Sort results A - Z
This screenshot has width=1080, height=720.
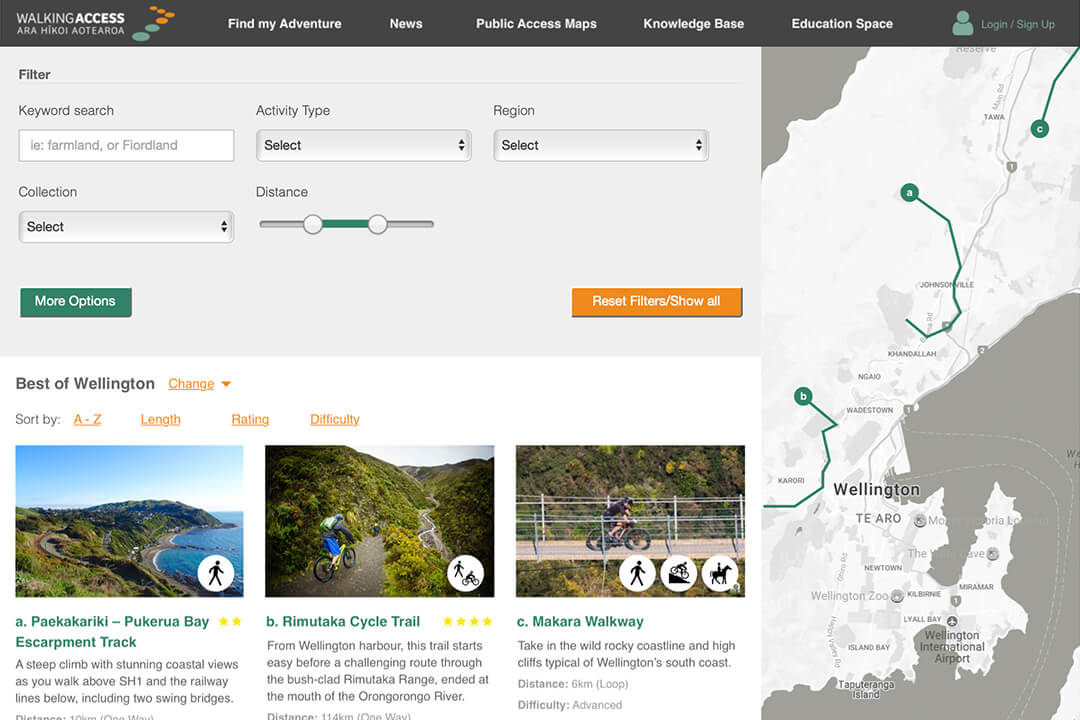87,420
